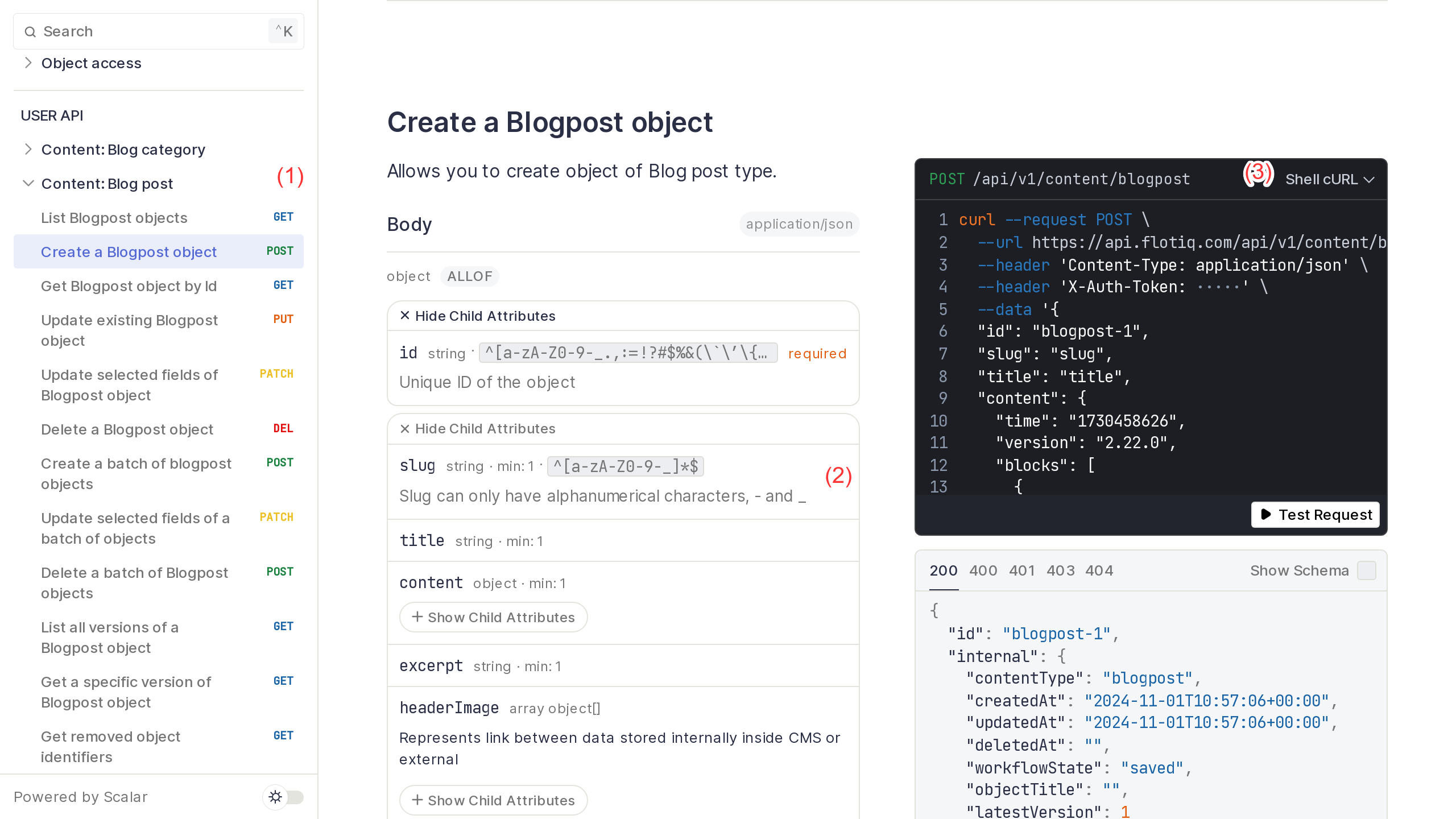The image size is (1456, 819).
Task: Open the Shell cURL language dropdown
Action: (1330, 179)
